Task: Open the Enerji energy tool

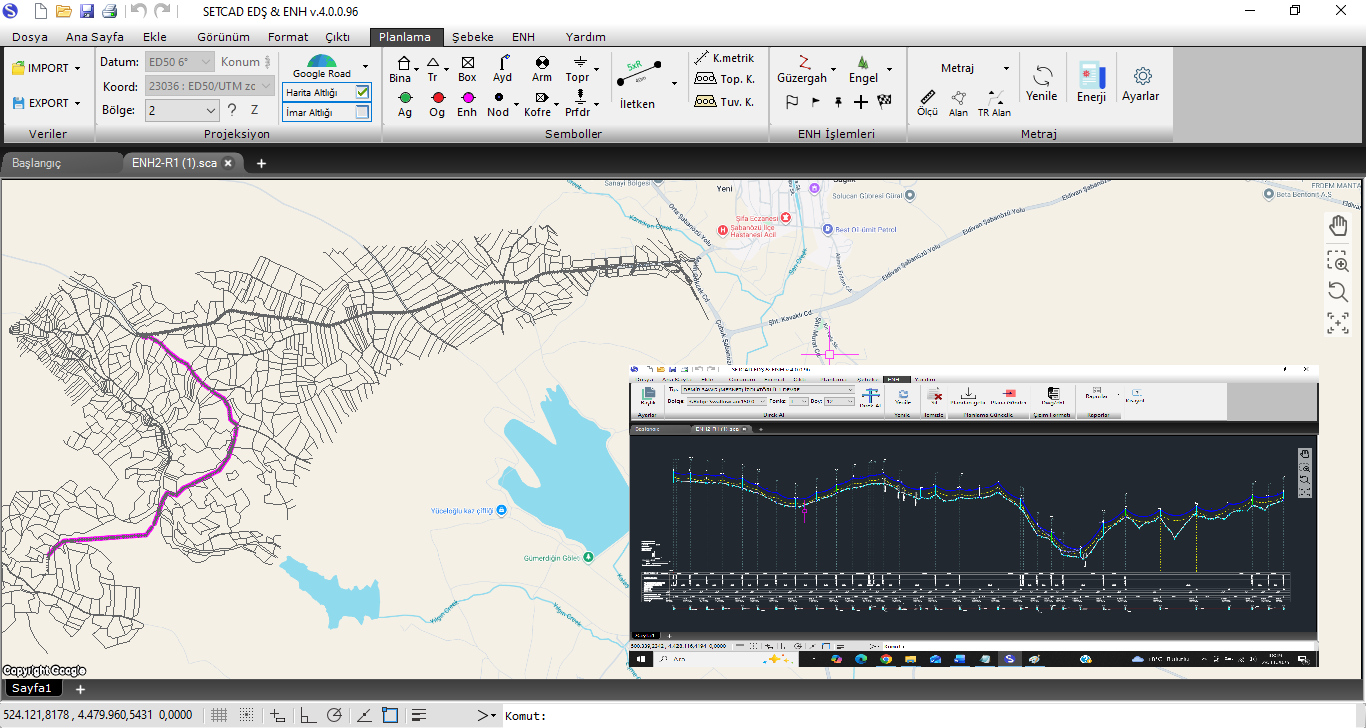Action: [x=1091, y=82]
